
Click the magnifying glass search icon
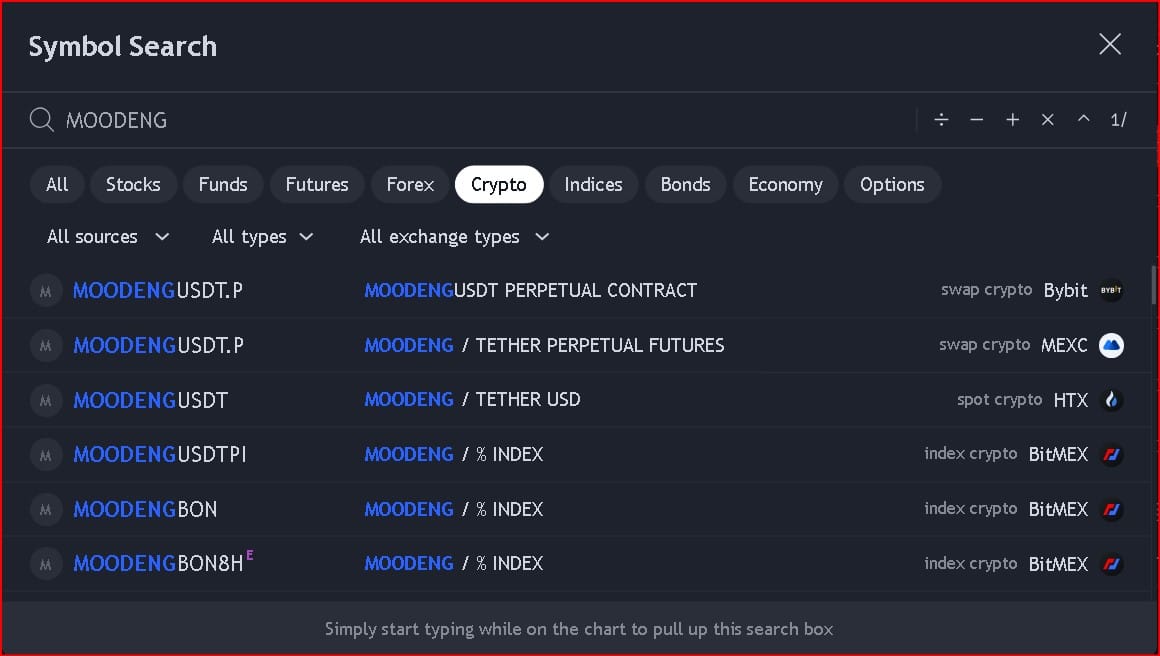(41, 120)
